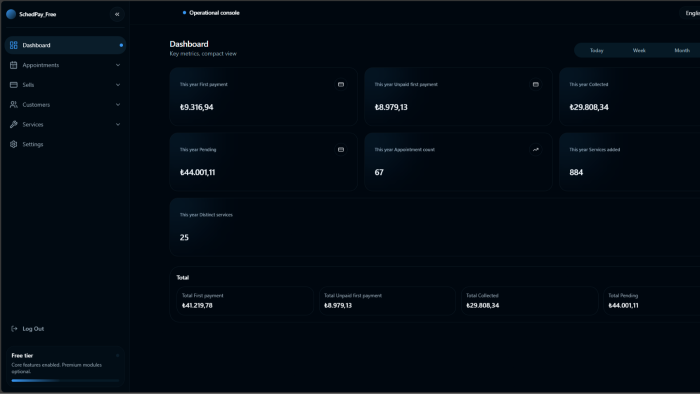Click the Services wrench icon
This screenshot has width=700, height=394.
13,124
